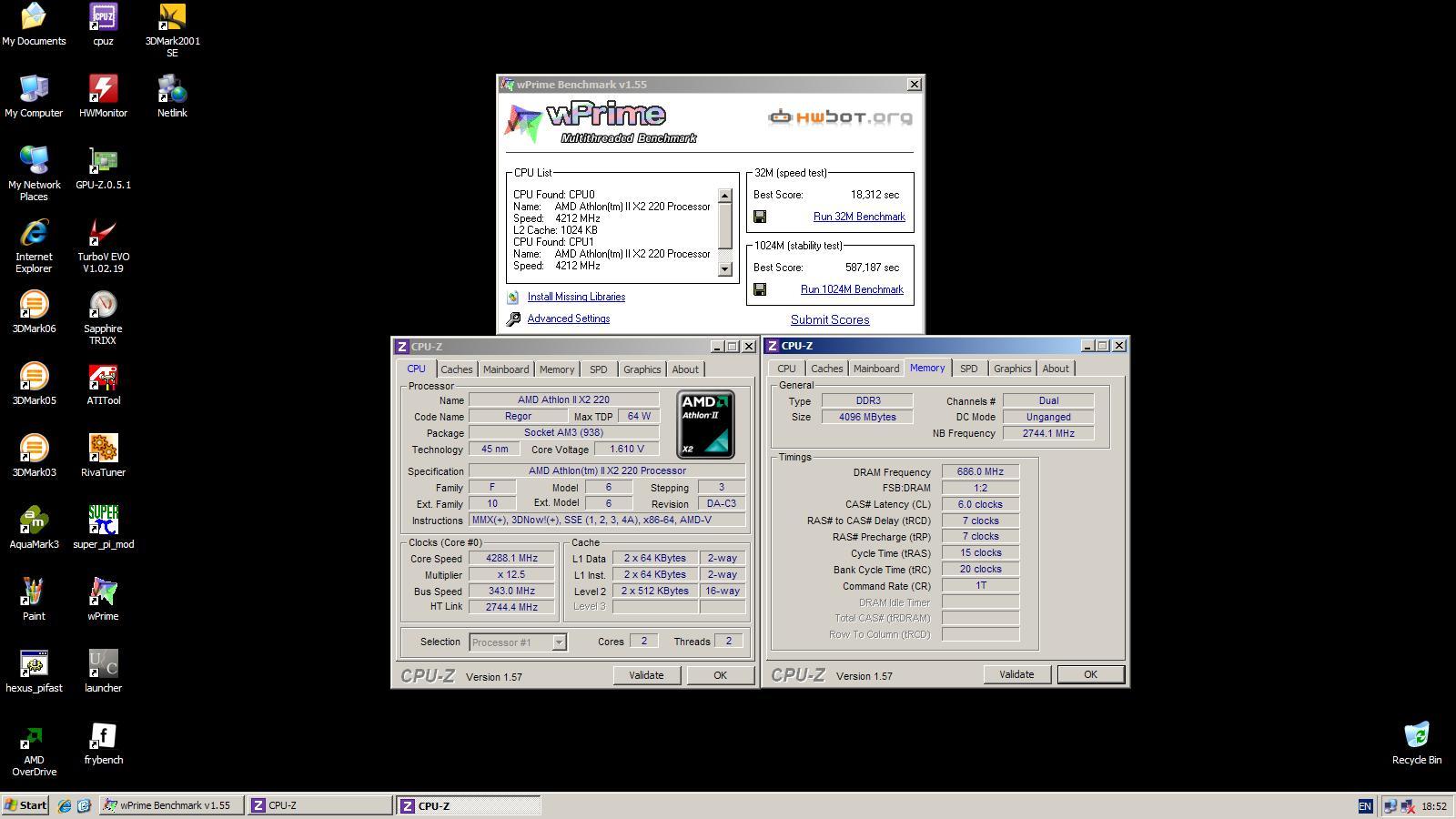Select first CPU-Z taskbar button
Screen dimensions: 1456x819
point(319,805)
